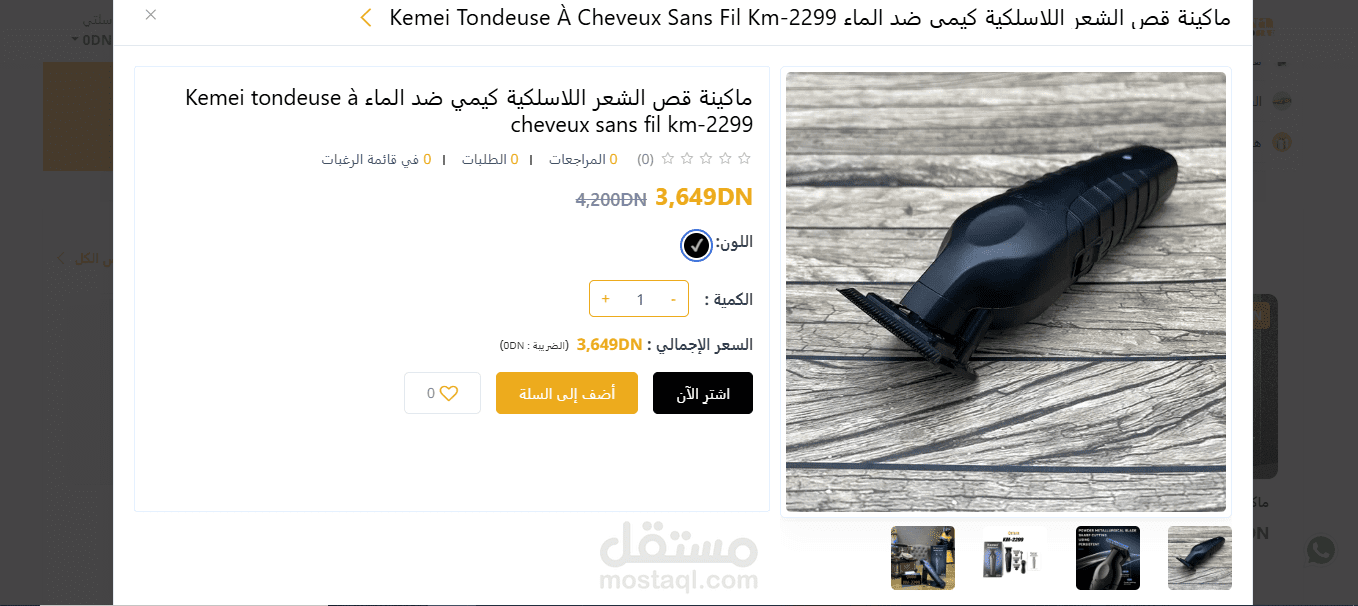Screen dimensions: 1358x606
Task: Click the quantity input field
Action: click(x=640, y=299)
